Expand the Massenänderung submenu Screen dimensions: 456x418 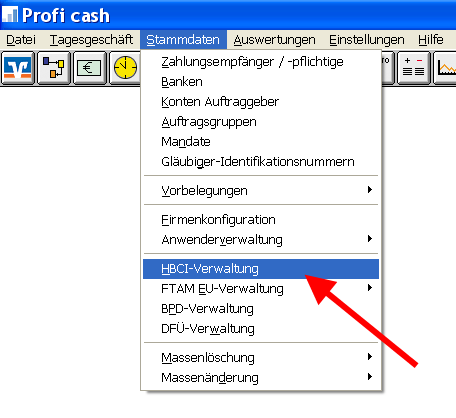click(261, 378)
